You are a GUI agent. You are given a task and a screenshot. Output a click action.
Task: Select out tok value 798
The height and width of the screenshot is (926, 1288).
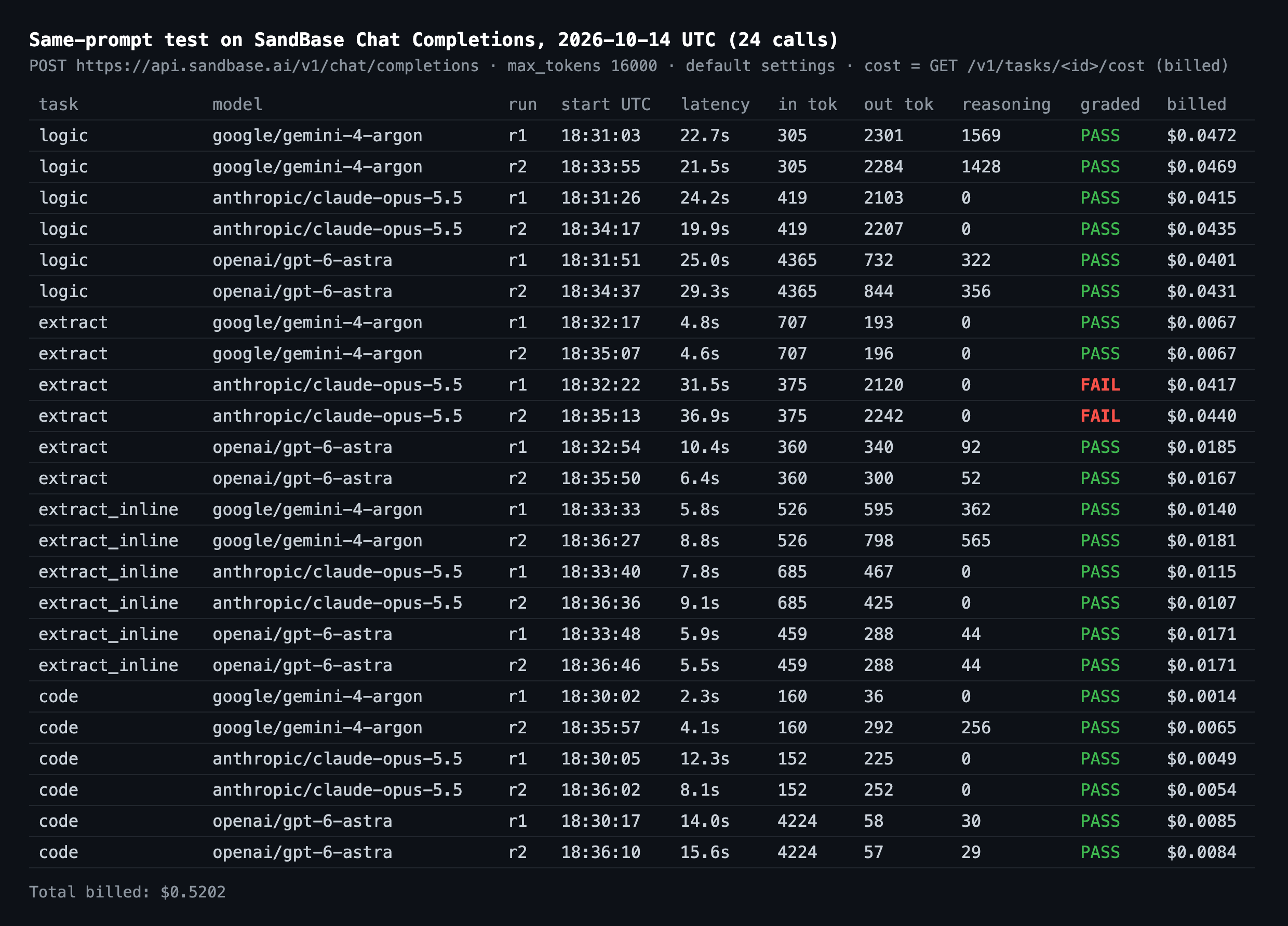coord(879,541)
